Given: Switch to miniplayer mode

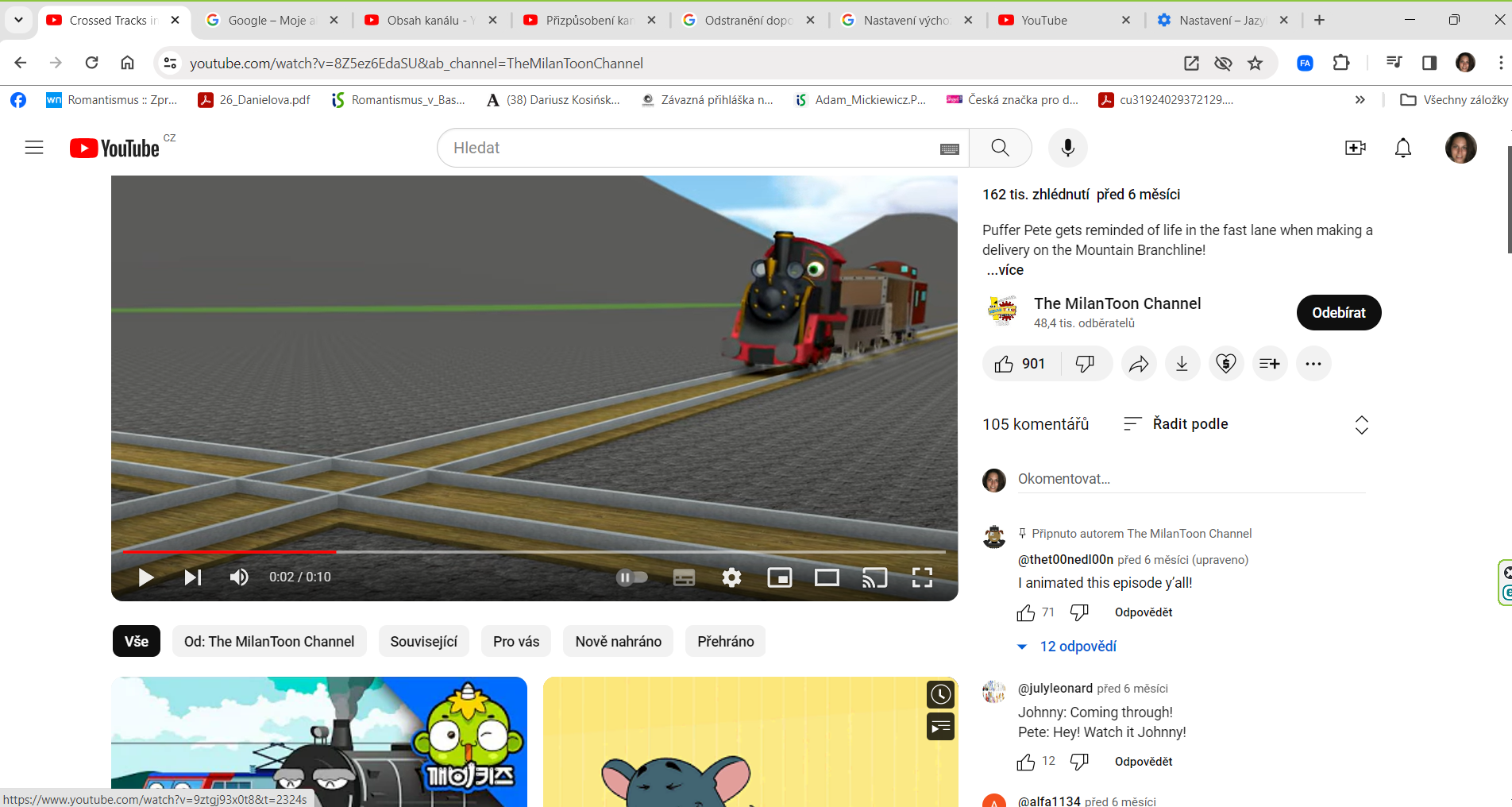Looking at the screenshot, I should click(x=780, y=577).
